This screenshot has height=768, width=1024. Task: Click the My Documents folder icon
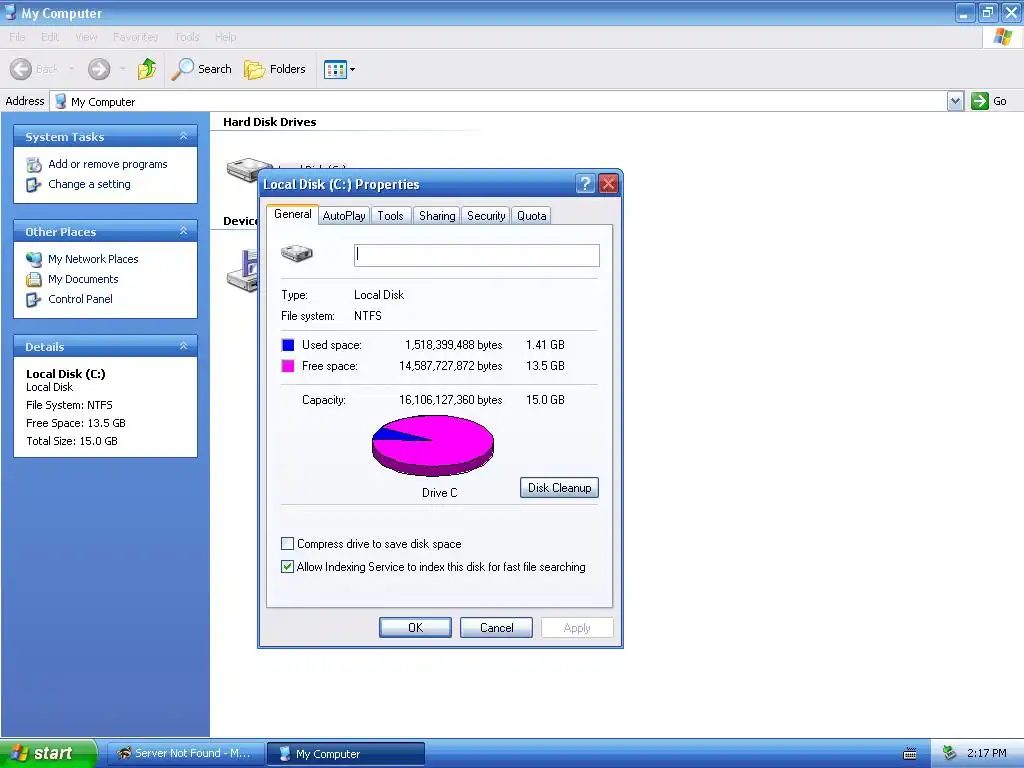(x=34, y=280)
